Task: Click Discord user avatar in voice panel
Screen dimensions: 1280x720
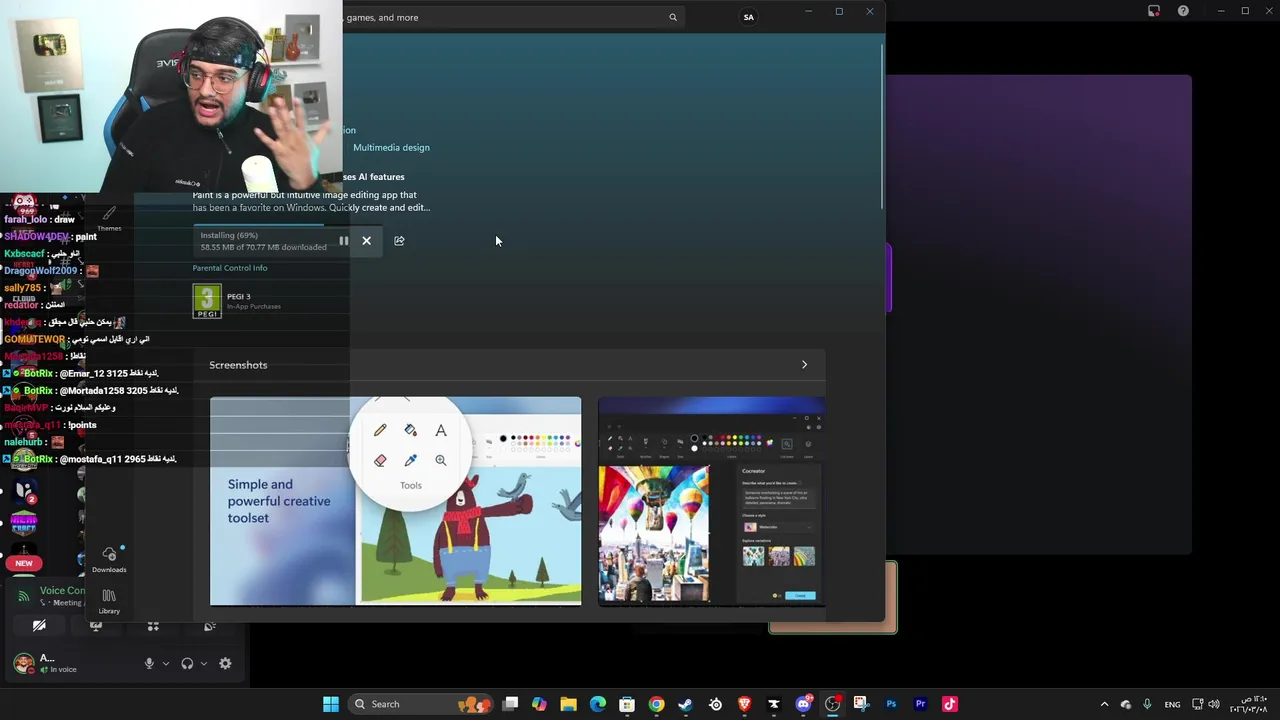Action: [23, 663]
